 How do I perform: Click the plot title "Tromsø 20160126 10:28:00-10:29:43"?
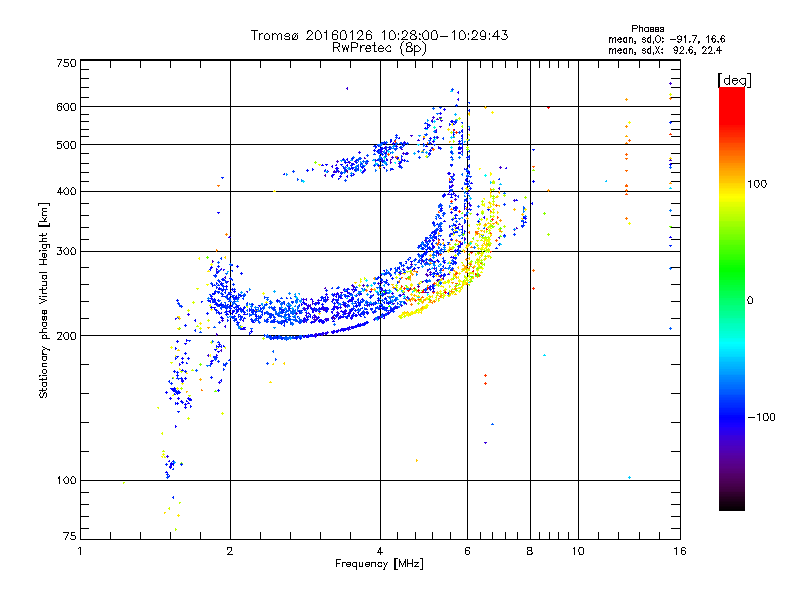coord(379,35)
